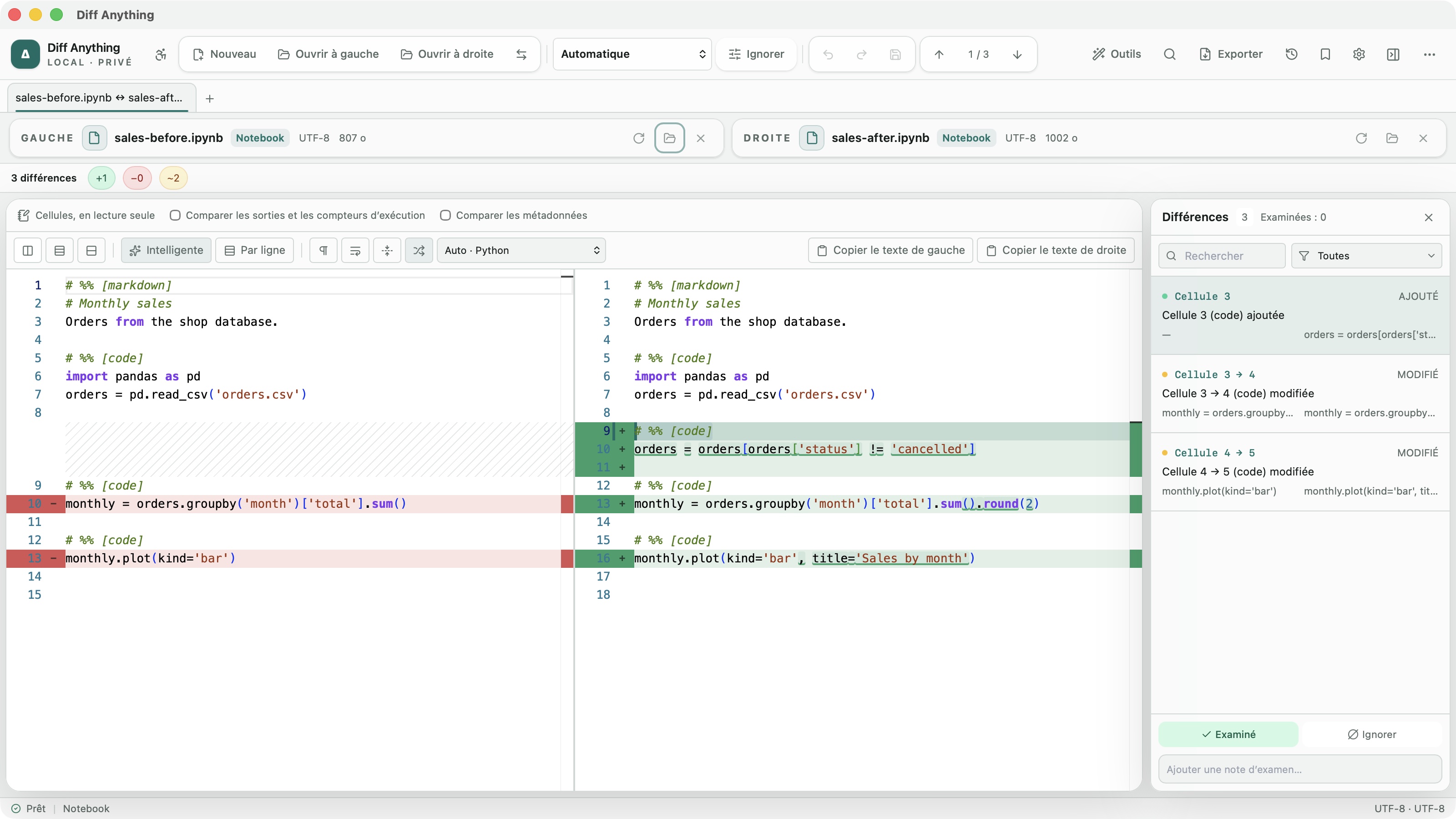Select the sales-before.ipynb comparison tab
The height and width of the screenshot is (819, 1456).
pyautogui.click(x=102, y=98)
